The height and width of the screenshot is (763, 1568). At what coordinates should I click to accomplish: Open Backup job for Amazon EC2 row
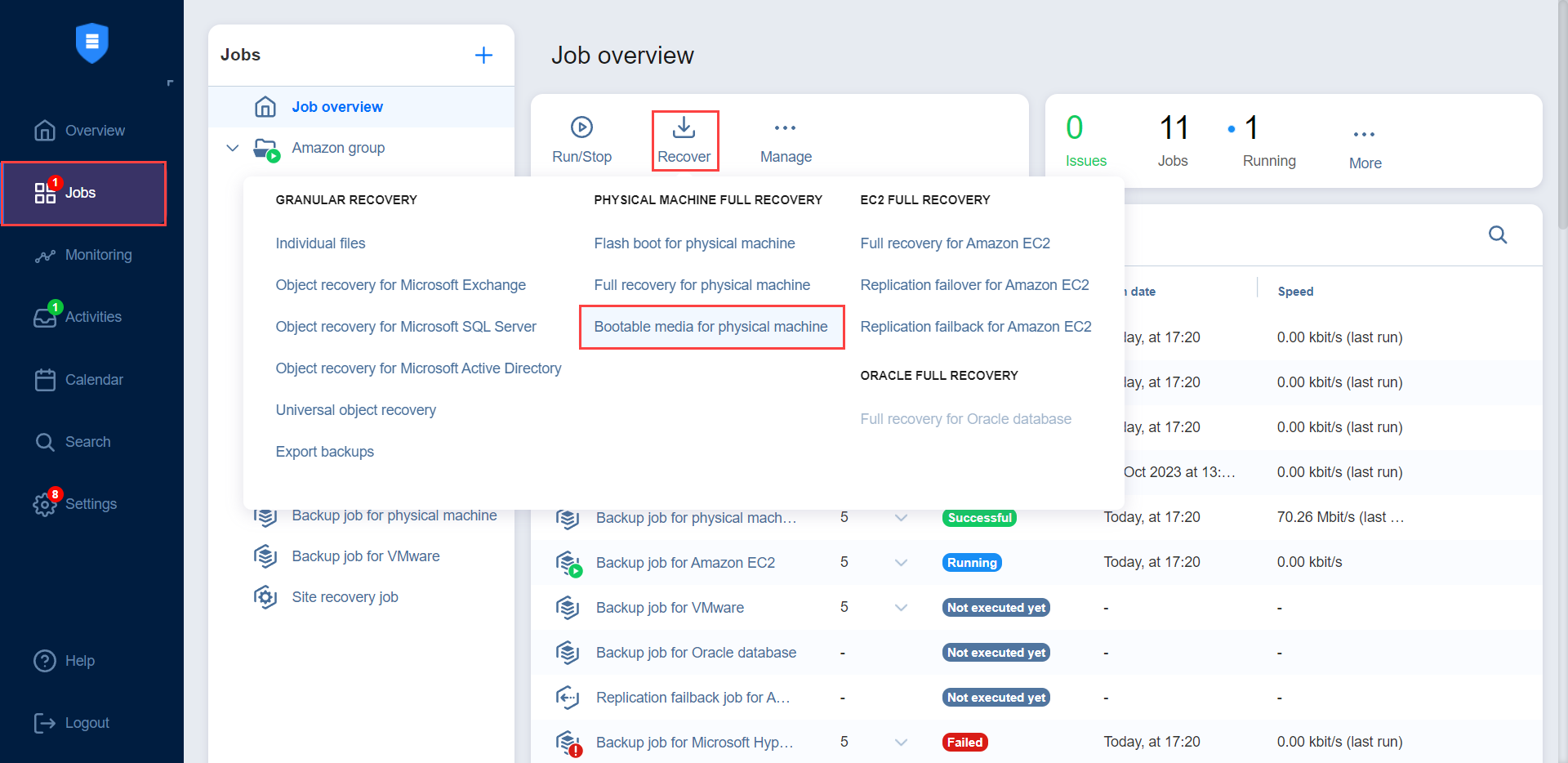pyautogui.click(x=685, y=563)
